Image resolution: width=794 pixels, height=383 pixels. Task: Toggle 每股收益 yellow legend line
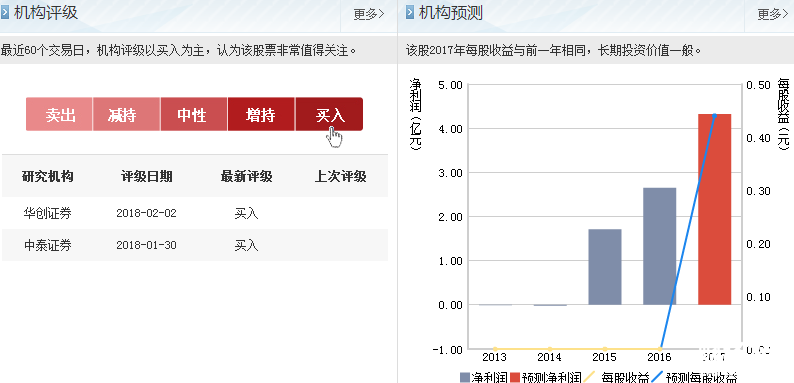coord(590,377)
